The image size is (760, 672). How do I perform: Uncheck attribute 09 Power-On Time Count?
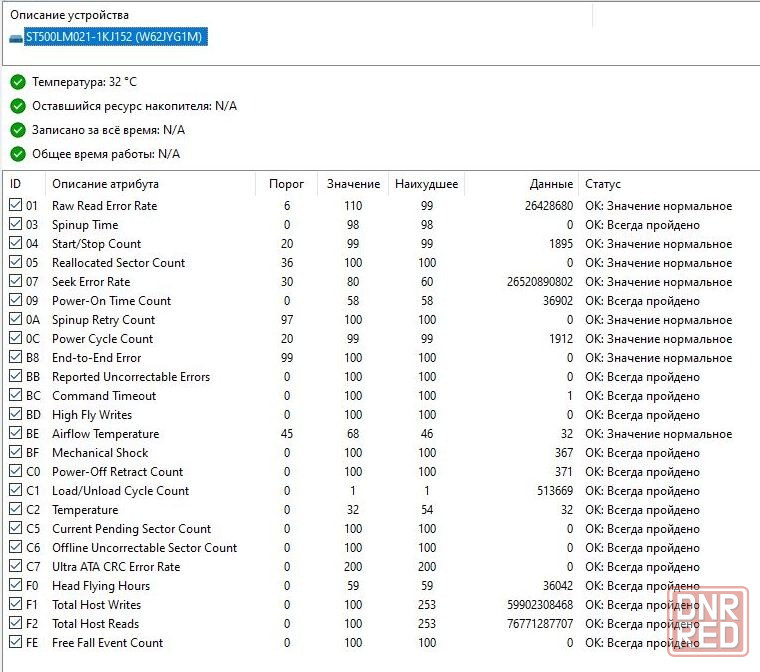[x=16, y=300]
